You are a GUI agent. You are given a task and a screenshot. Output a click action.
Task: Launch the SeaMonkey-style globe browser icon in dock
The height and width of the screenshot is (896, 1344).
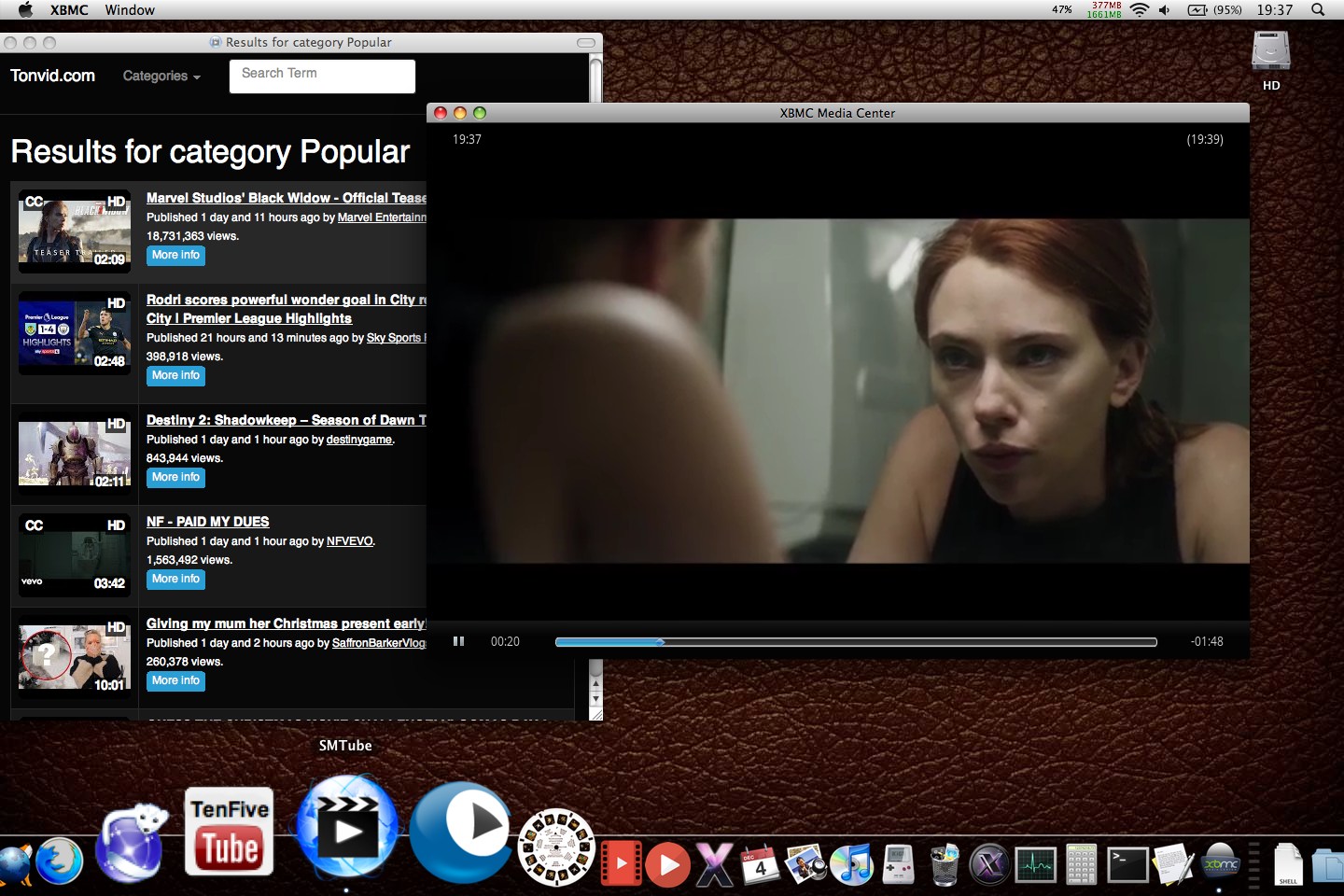131,844
